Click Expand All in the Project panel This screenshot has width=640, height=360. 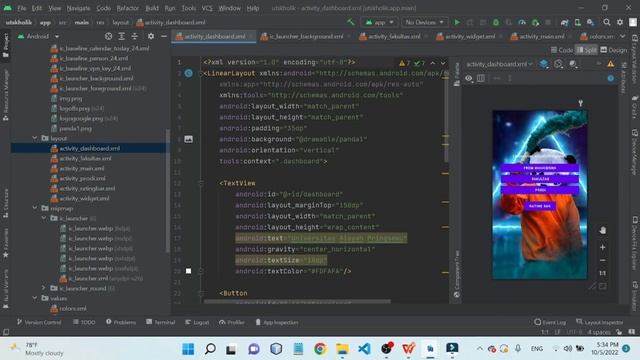122,36
